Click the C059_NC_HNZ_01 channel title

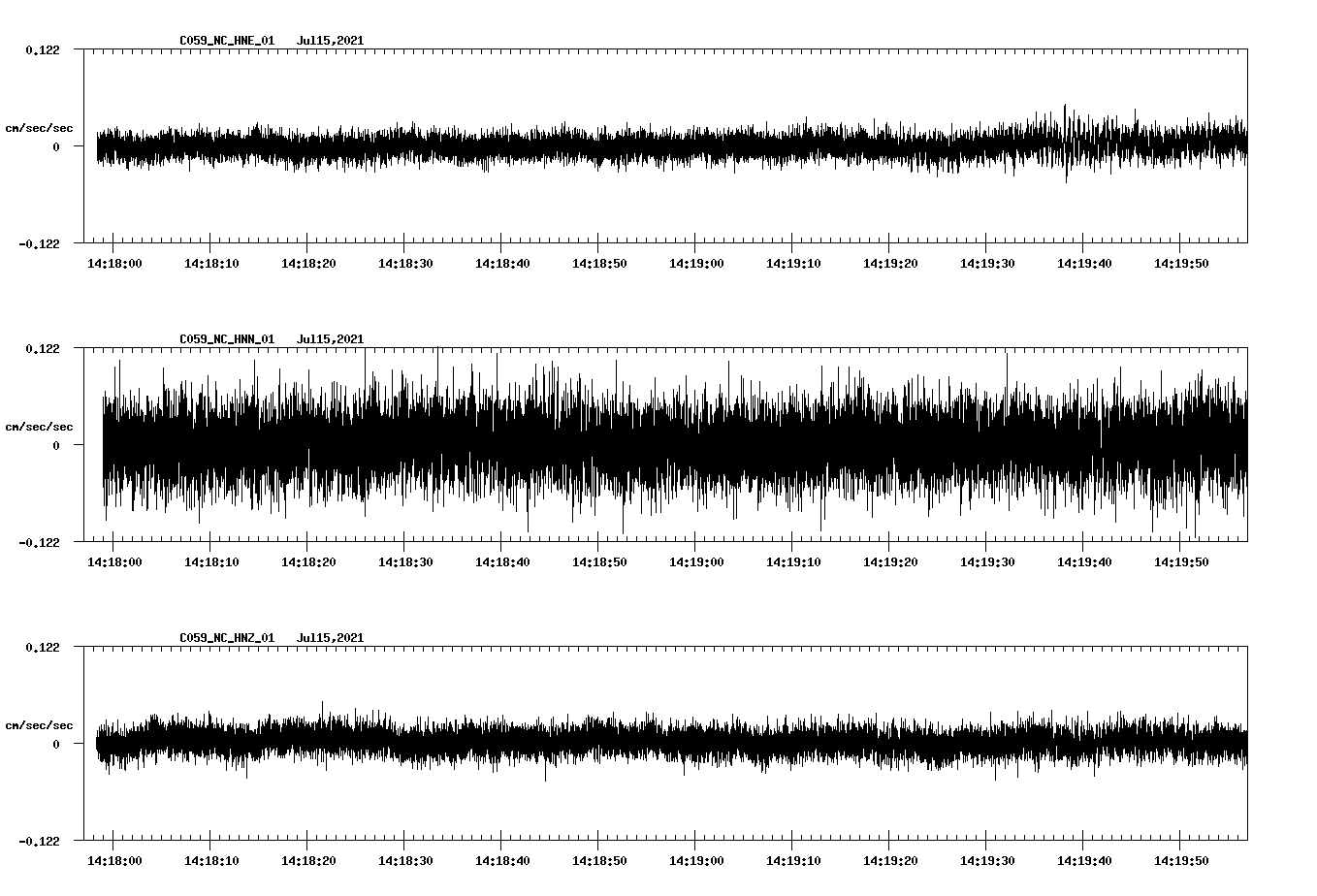[227, 638]
